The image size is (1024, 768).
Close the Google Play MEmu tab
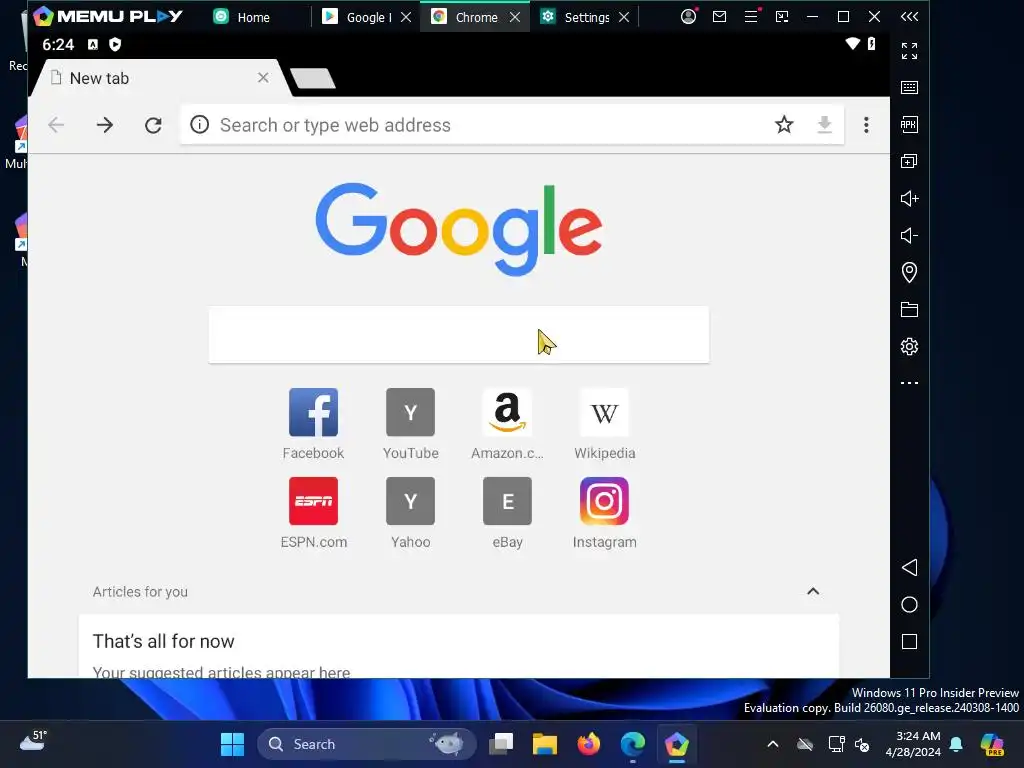click(x=406, y=17)
